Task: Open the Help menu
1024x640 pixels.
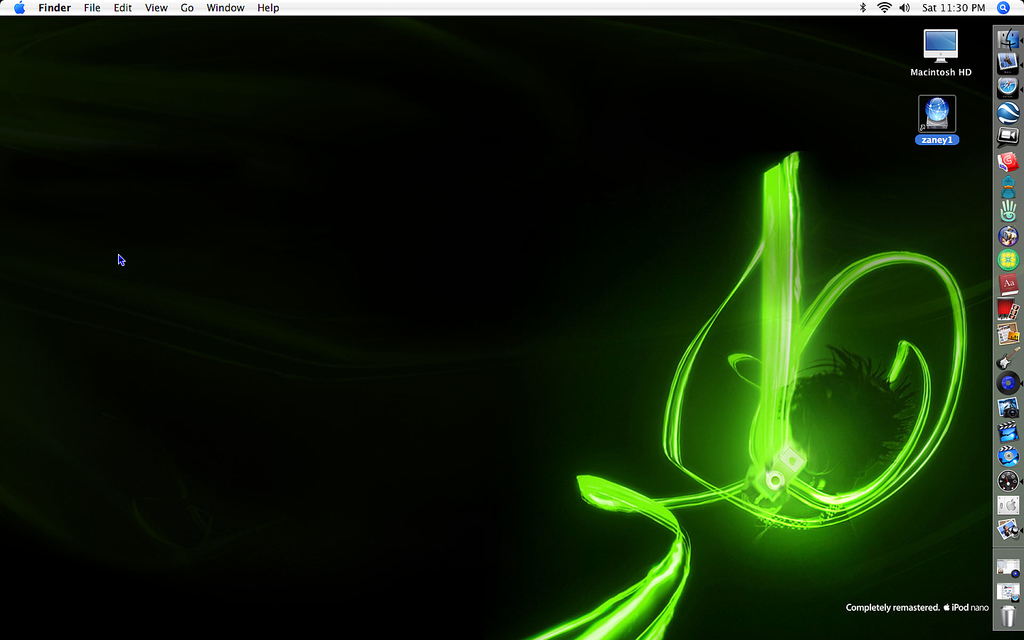Action: 268,8
